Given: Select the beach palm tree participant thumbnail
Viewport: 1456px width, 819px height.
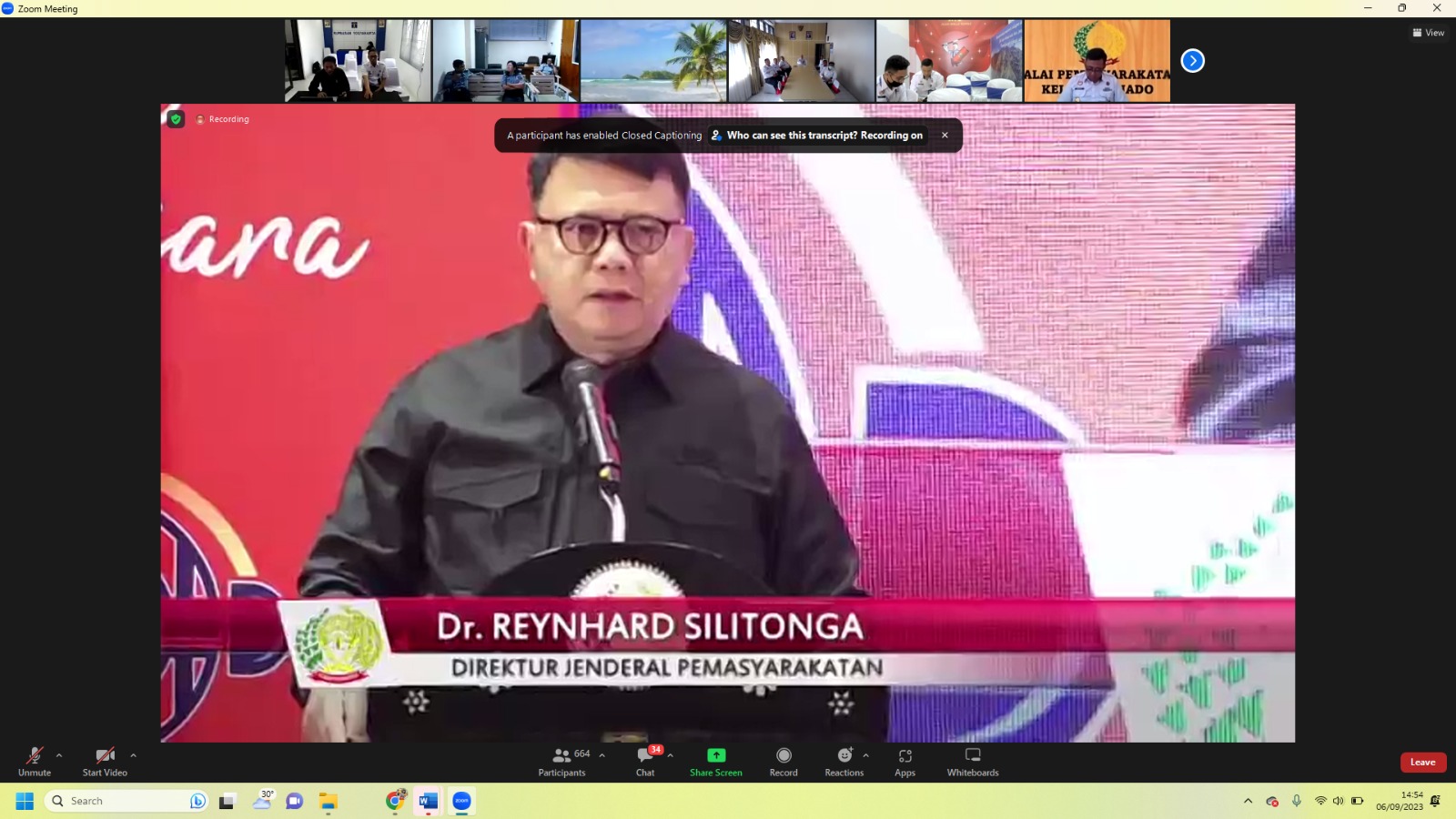Looking at the screenshot, I should click(x=653, y=61).
